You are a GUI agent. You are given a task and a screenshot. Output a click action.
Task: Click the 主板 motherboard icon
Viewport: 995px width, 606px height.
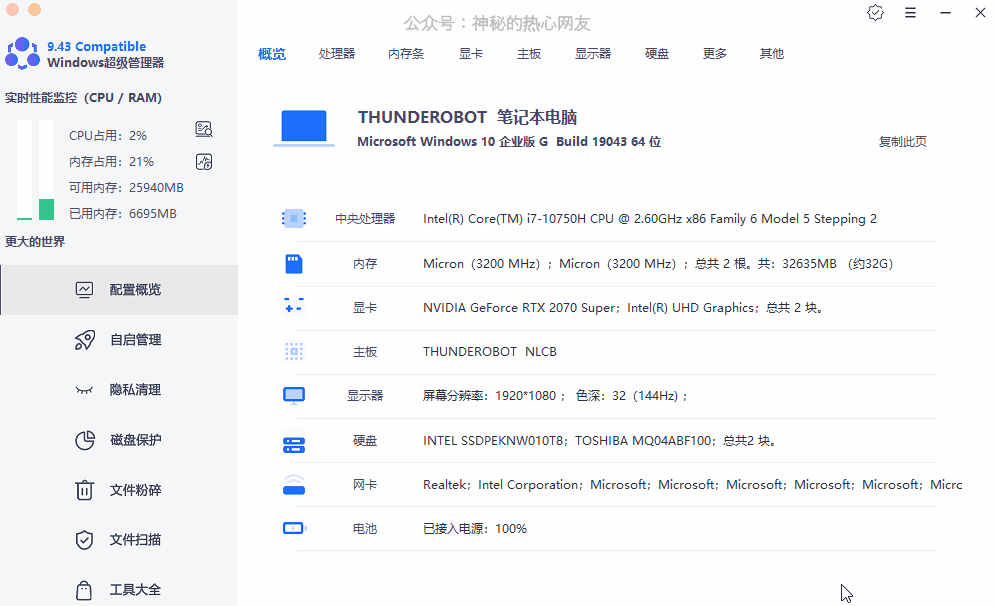click(x=294, y=352)
